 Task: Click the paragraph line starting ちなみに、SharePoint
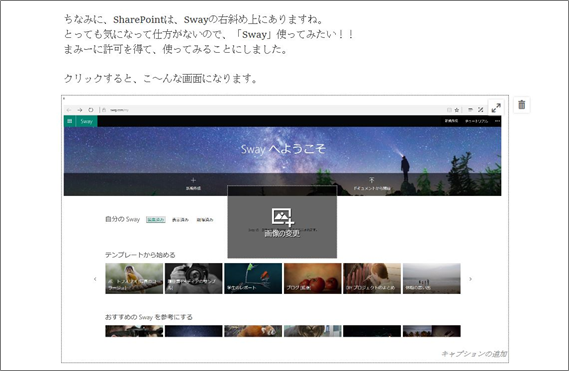[x=193, y=19]
